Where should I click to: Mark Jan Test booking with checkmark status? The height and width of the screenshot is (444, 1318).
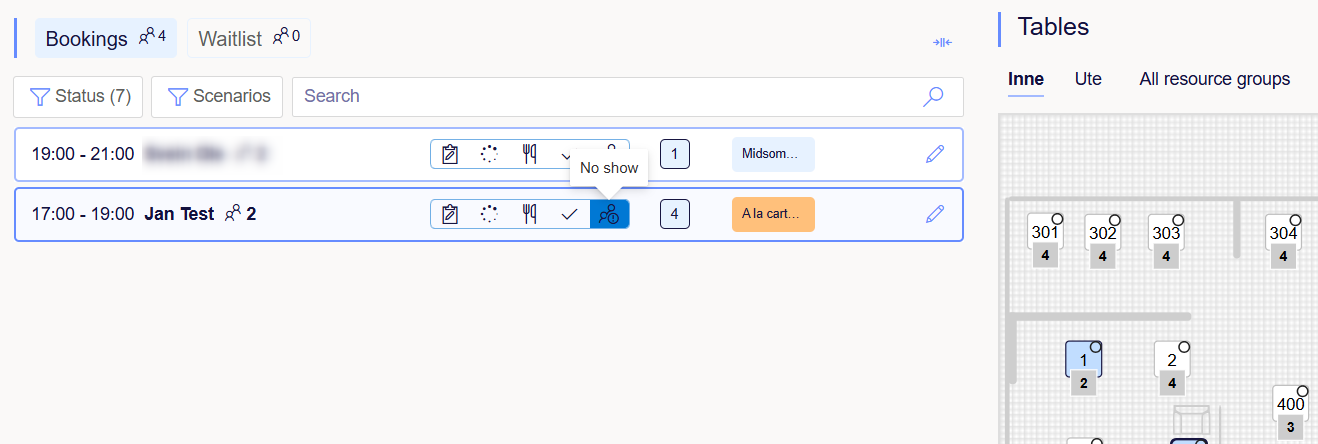(x=569, y=214)
